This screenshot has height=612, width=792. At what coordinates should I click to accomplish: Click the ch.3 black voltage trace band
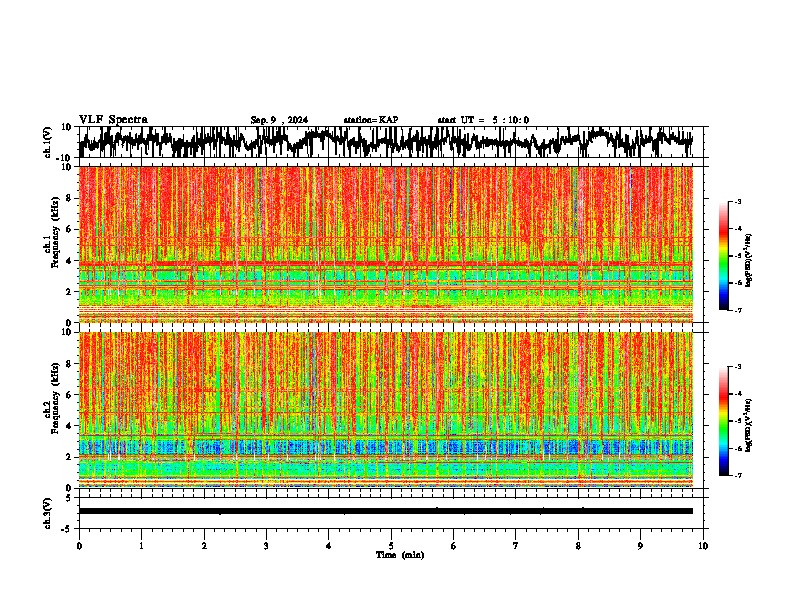point(386,511)
